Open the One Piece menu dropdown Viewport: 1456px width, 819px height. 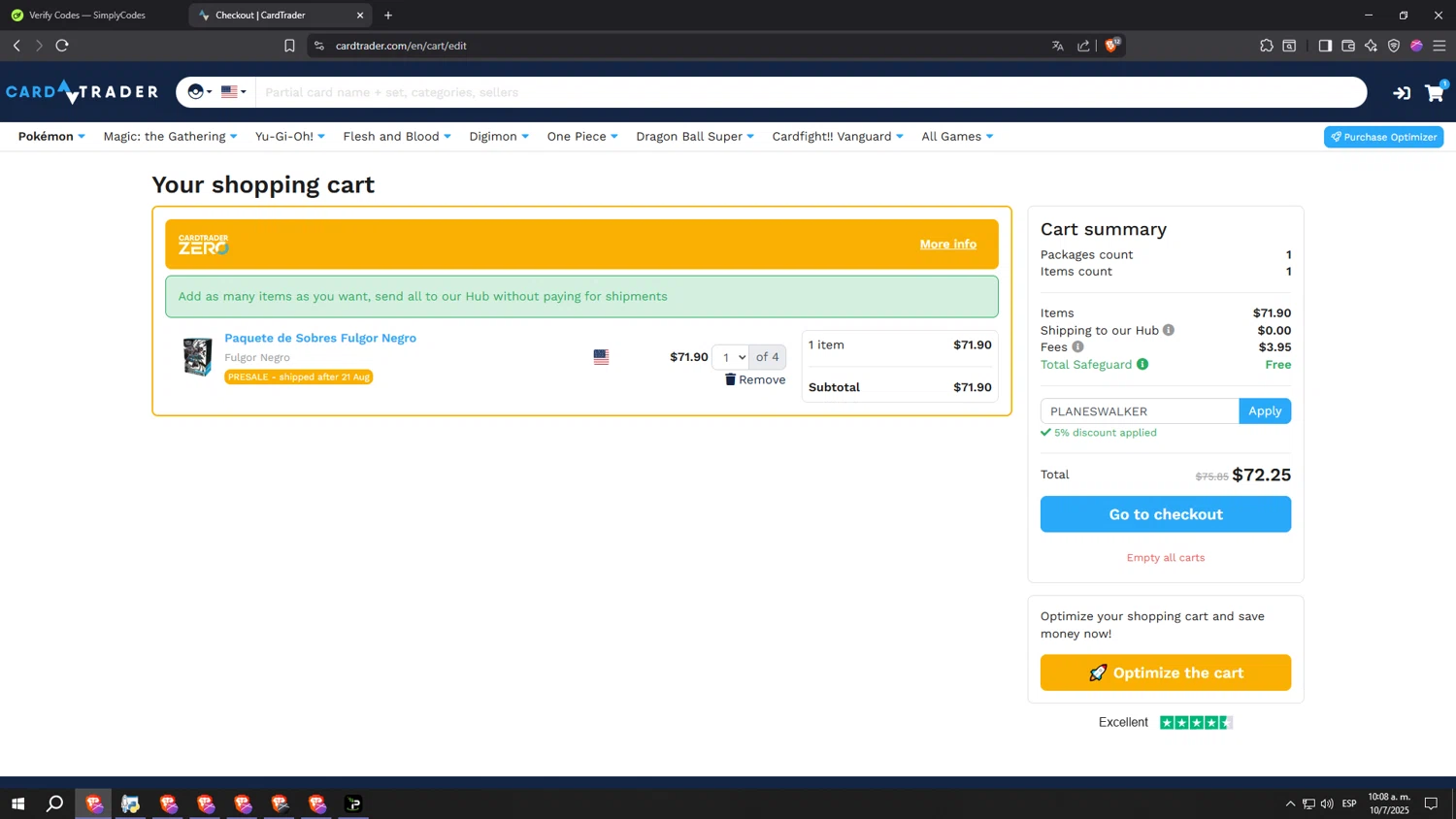[582, 137]
